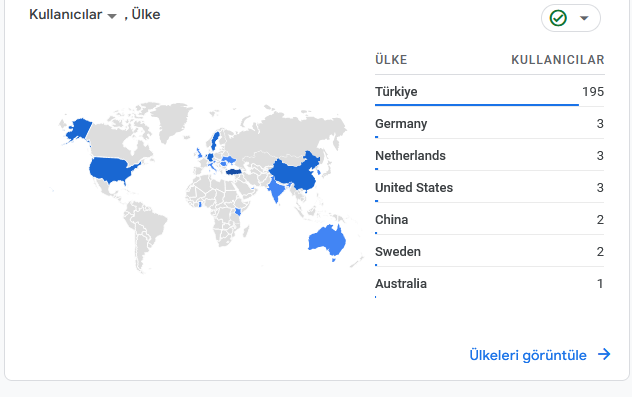Select the Türkiye row in table
Screen dimensions: 632x397
490,91
